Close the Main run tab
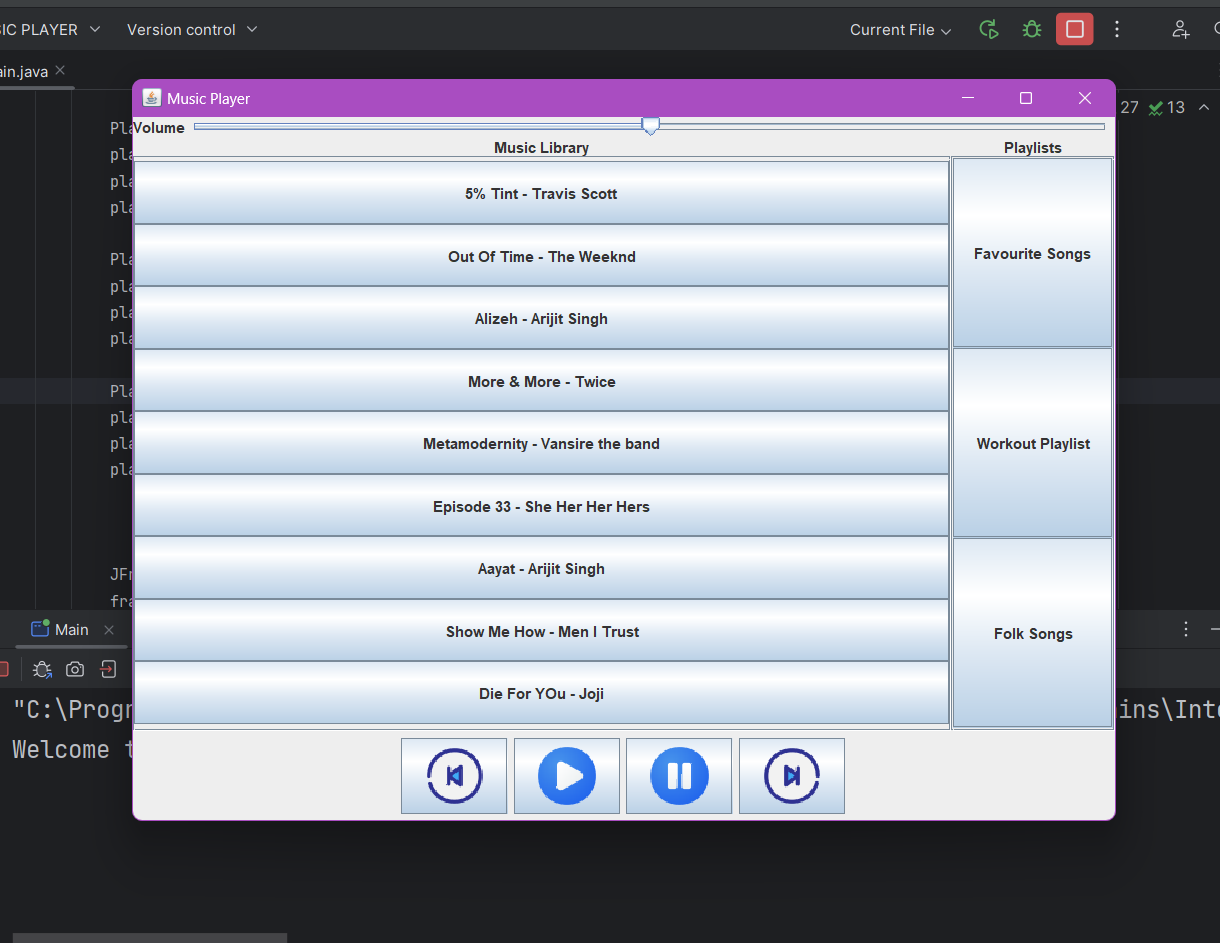The width and height of the screenshot is (1220, 943). tap(109, 630)
